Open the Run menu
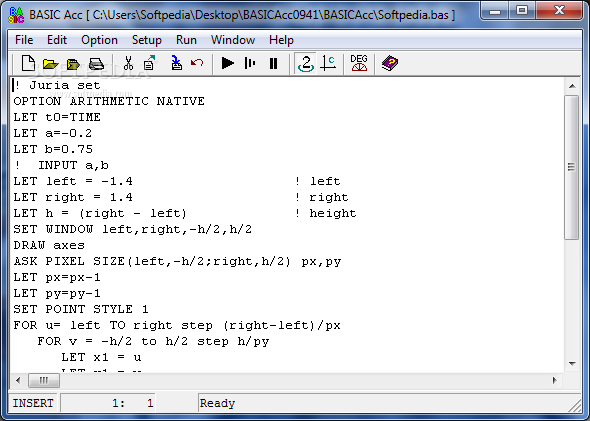Screen dimensions: 590x421 pyautogui.click(x=186, y=40)
